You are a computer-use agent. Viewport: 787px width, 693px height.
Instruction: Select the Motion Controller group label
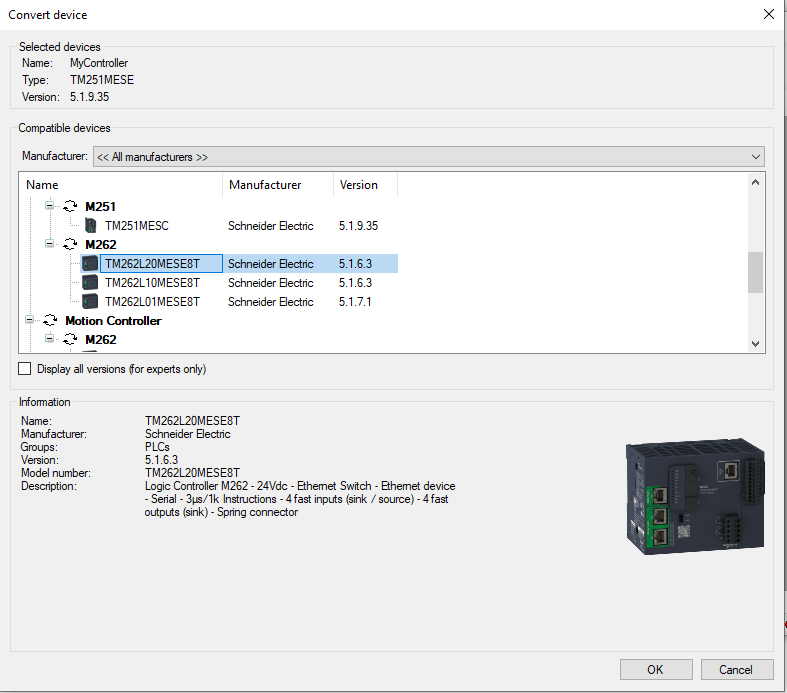tap(113, 320)
